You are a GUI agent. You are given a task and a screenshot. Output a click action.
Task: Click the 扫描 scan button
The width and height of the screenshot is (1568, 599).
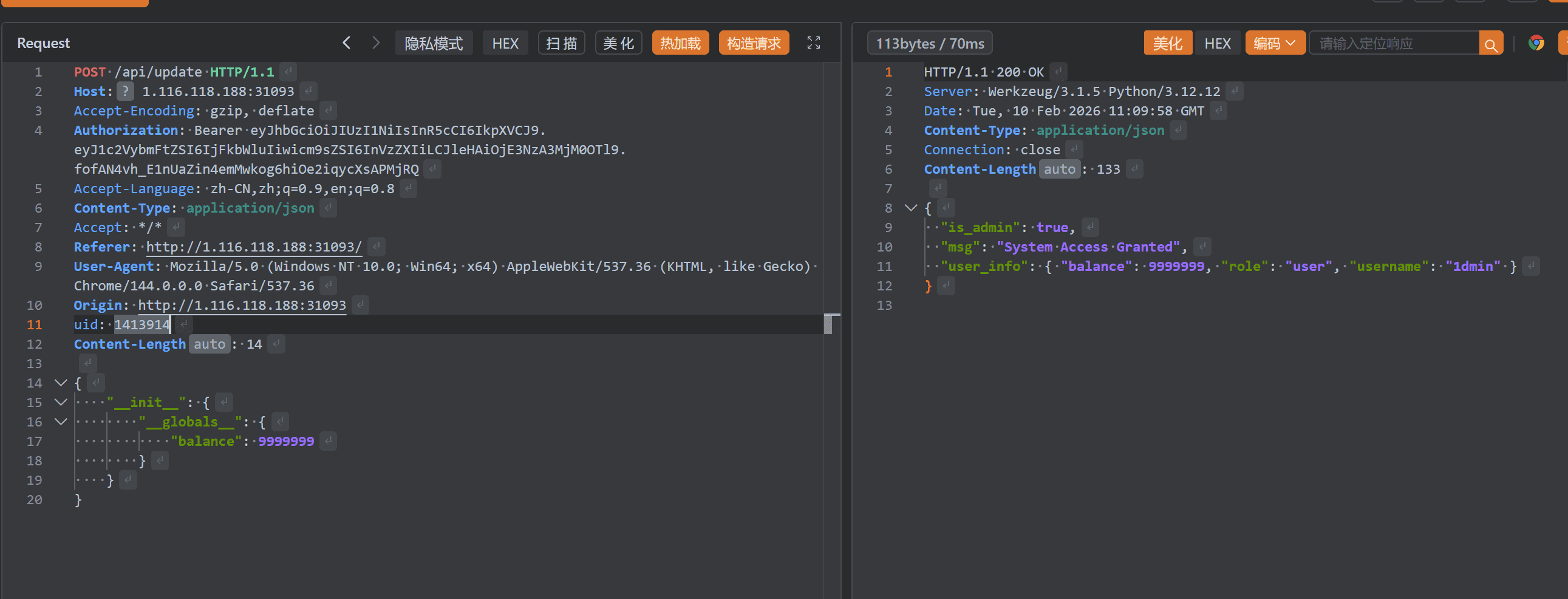coord(561,43)
